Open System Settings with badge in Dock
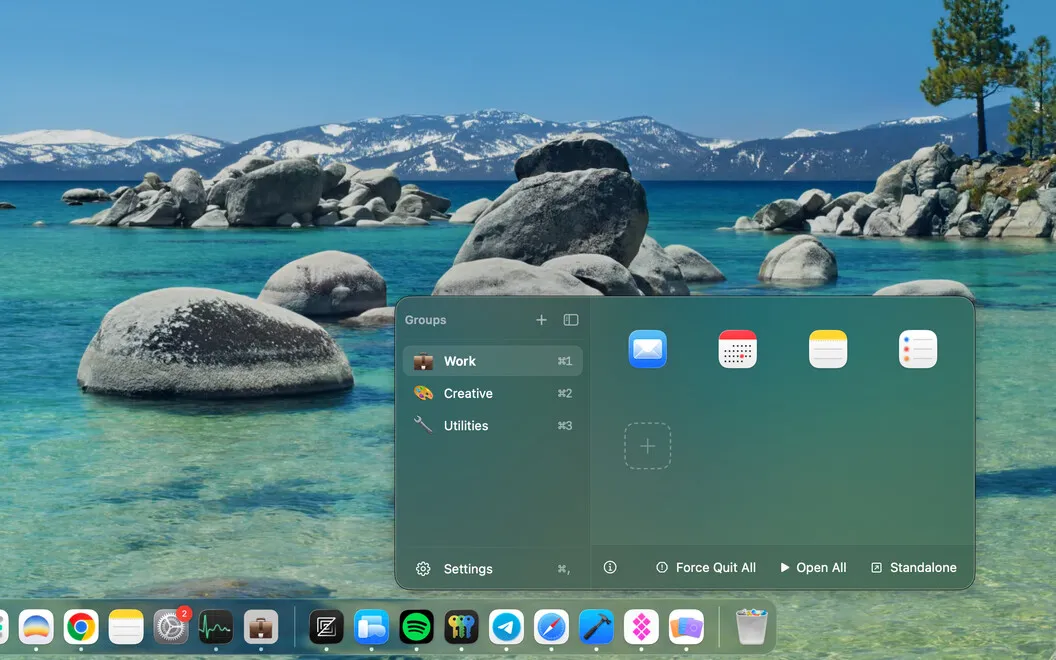 coord(171,627)
